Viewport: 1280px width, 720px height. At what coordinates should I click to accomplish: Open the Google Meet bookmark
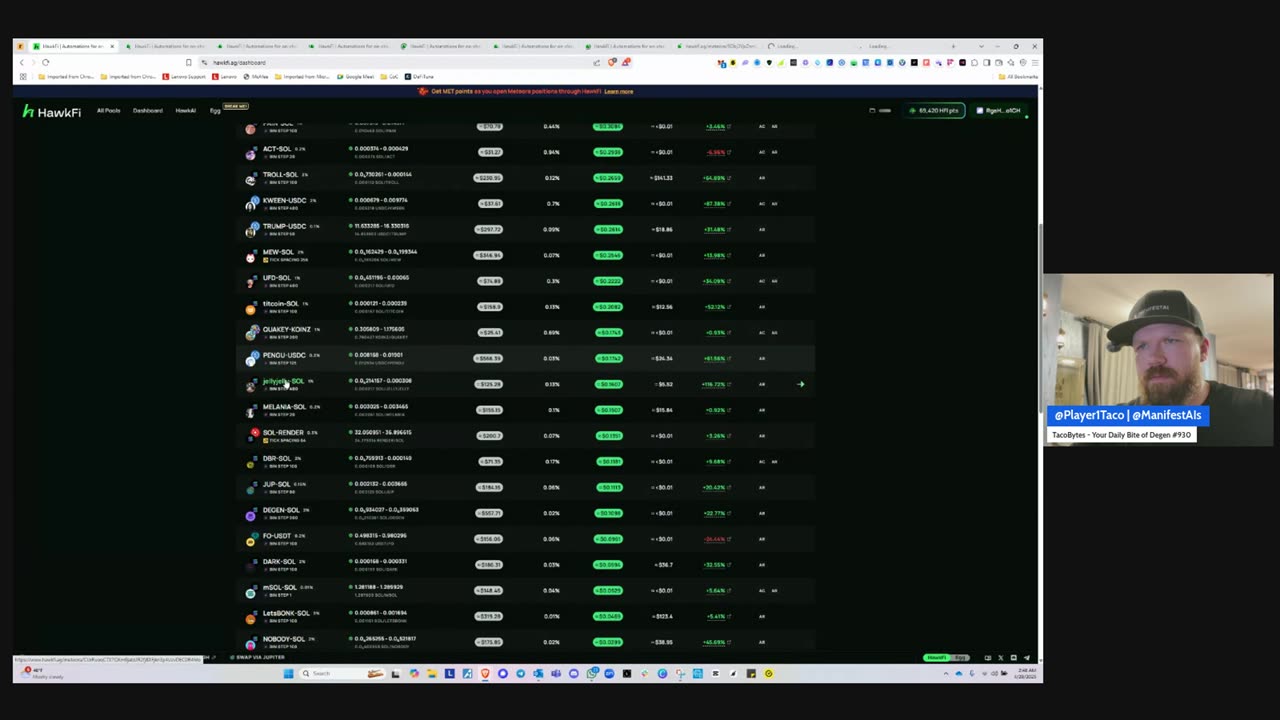point(357,77)
